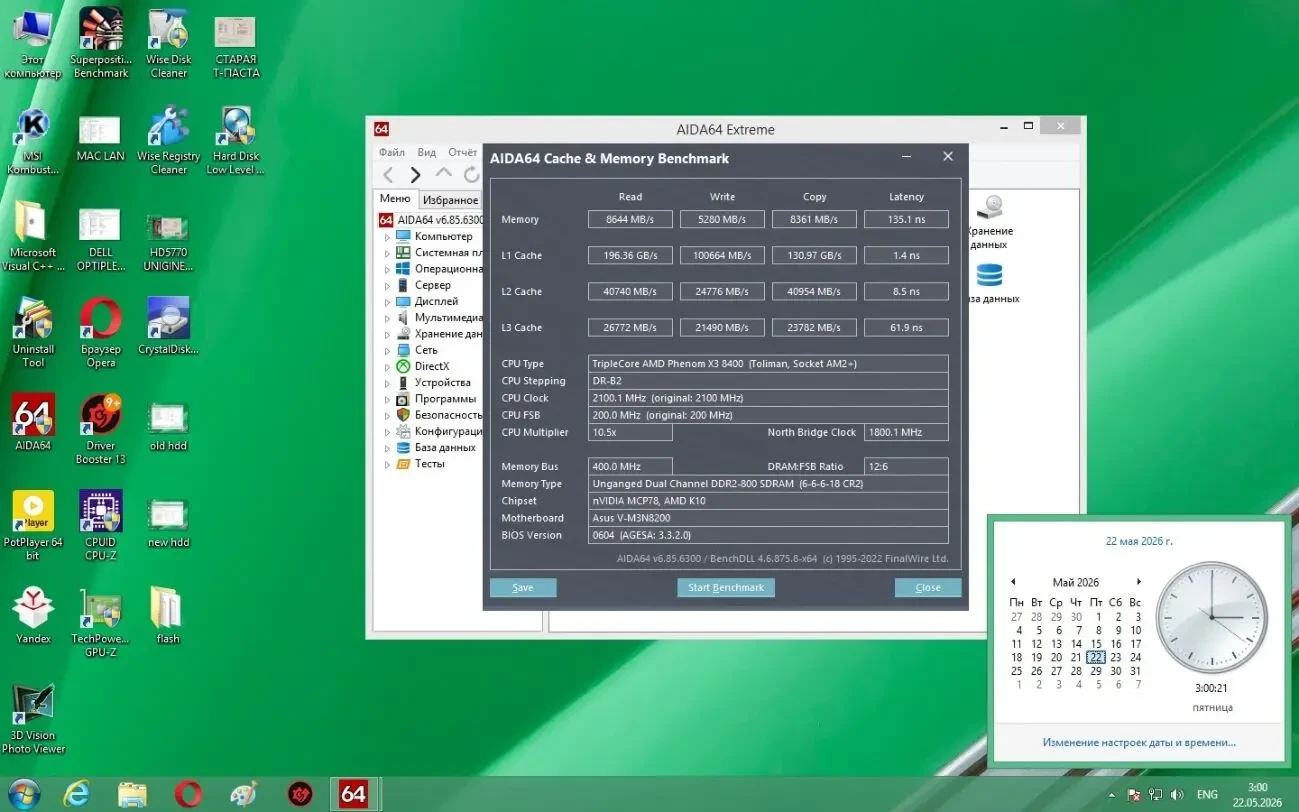
Task: Click the Май 2026 calendar header
Action: 1075,582
